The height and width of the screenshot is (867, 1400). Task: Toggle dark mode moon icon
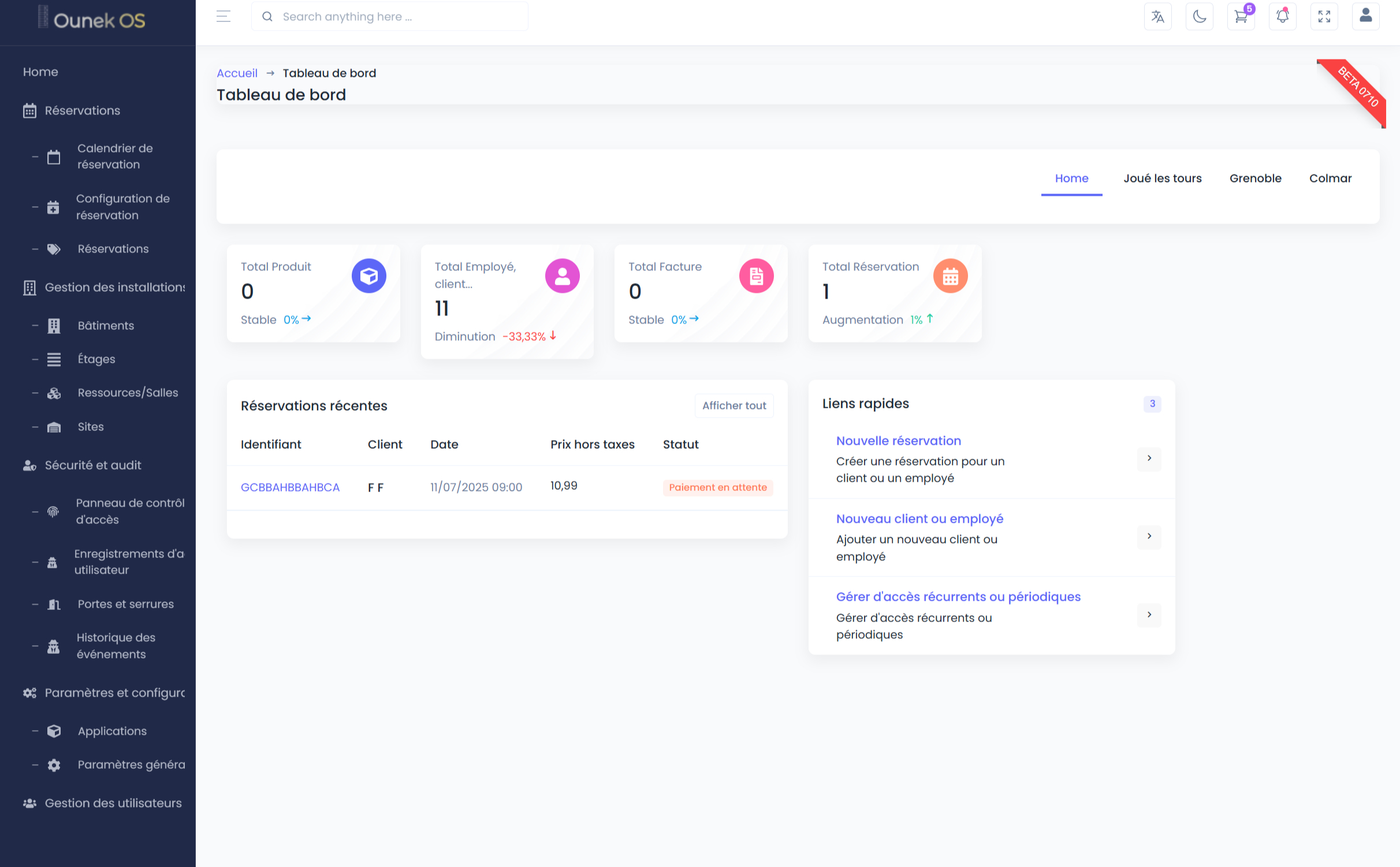coord(1199,17)
